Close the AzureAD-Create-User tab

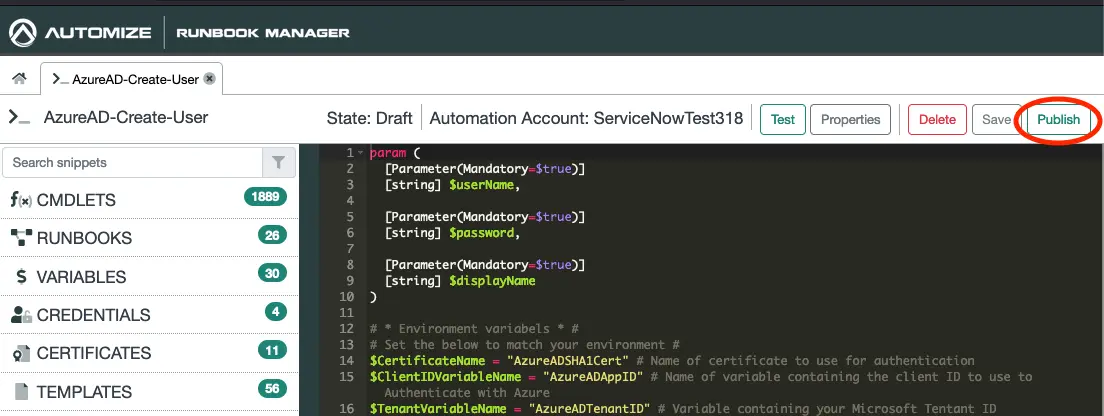(209, 79)
